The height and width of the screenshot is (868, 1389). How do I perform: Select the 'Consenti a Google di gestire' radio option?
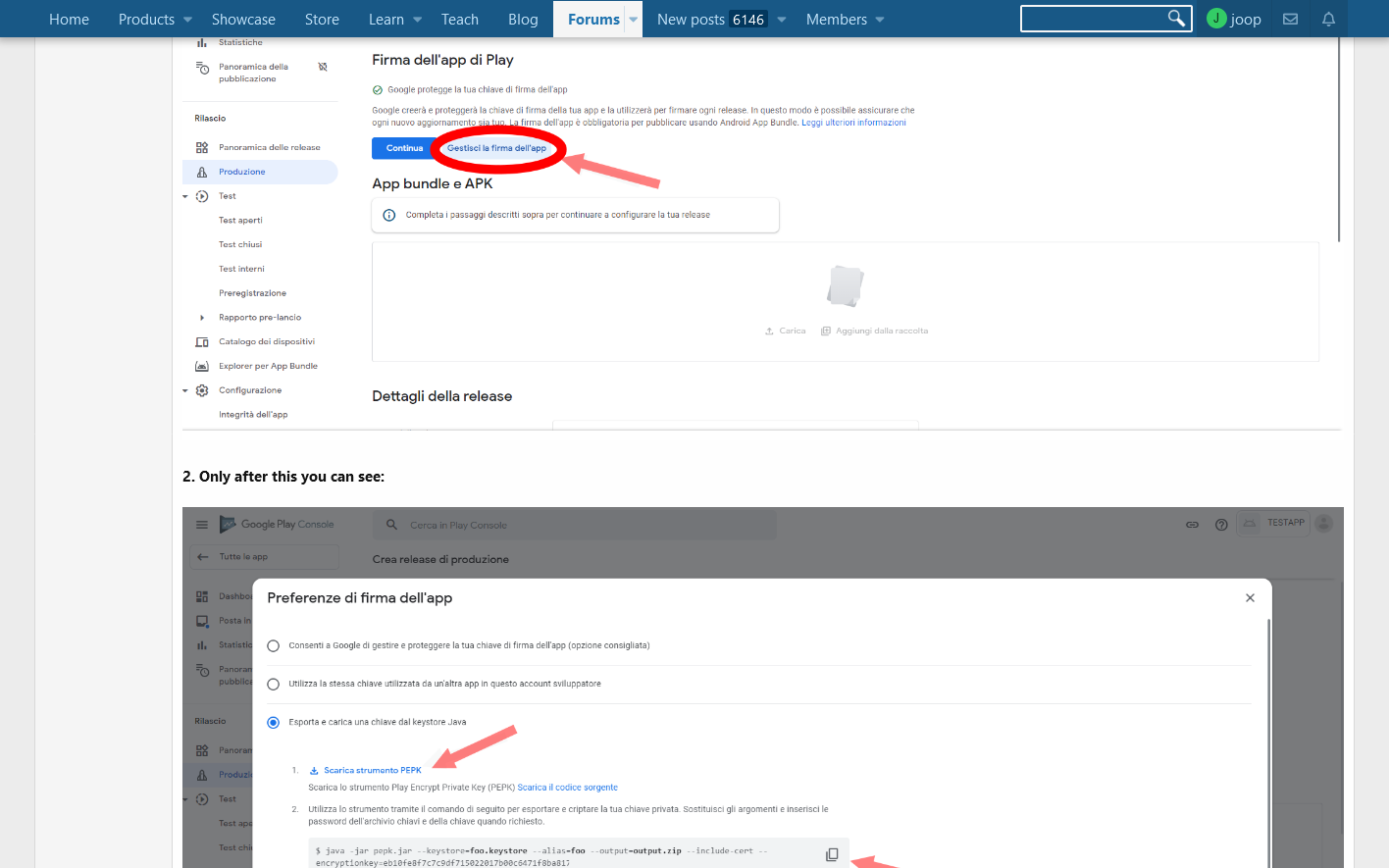(273, 645)
